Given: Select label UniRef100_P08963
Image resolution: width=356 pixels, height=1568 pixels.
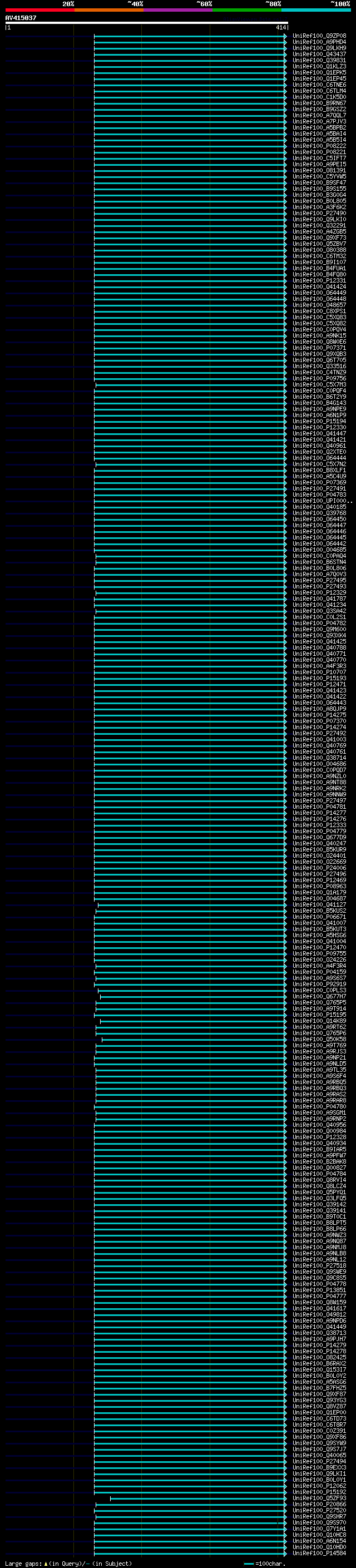Looking at the screenshot, I should (x=319, y=886).
